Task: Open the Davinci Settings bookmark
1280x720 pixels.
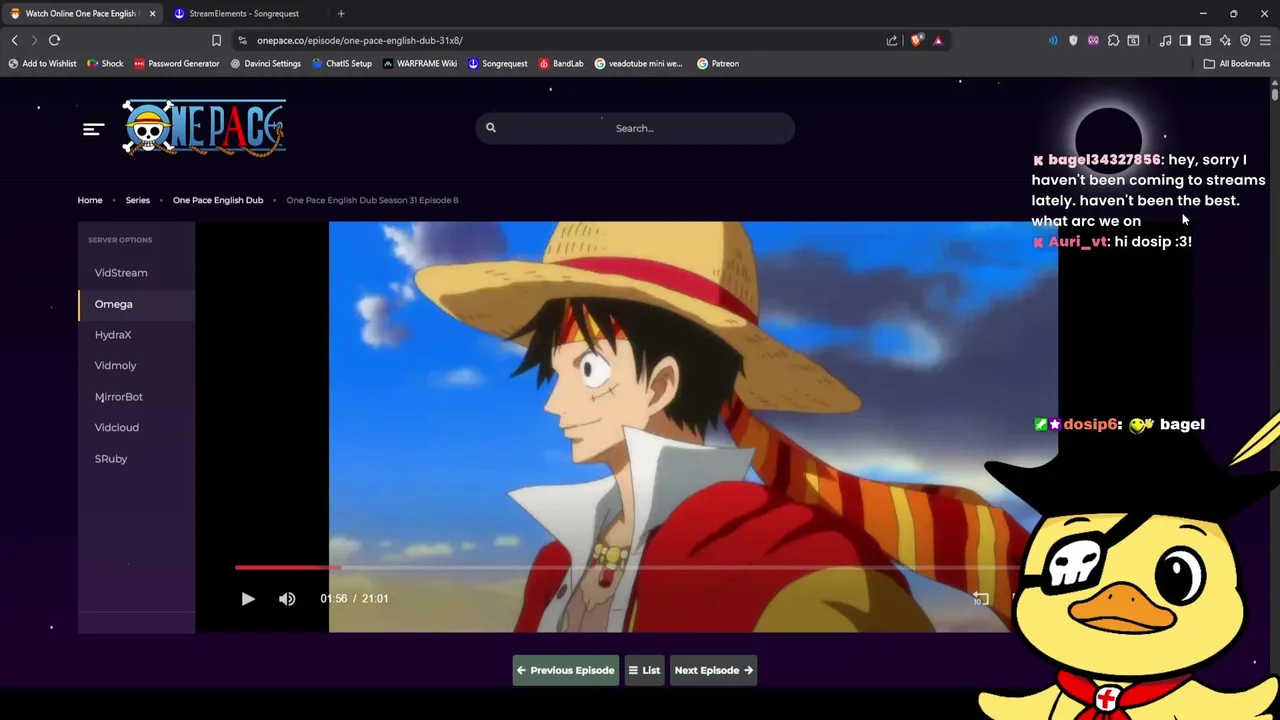Action: tap(265, 63)
